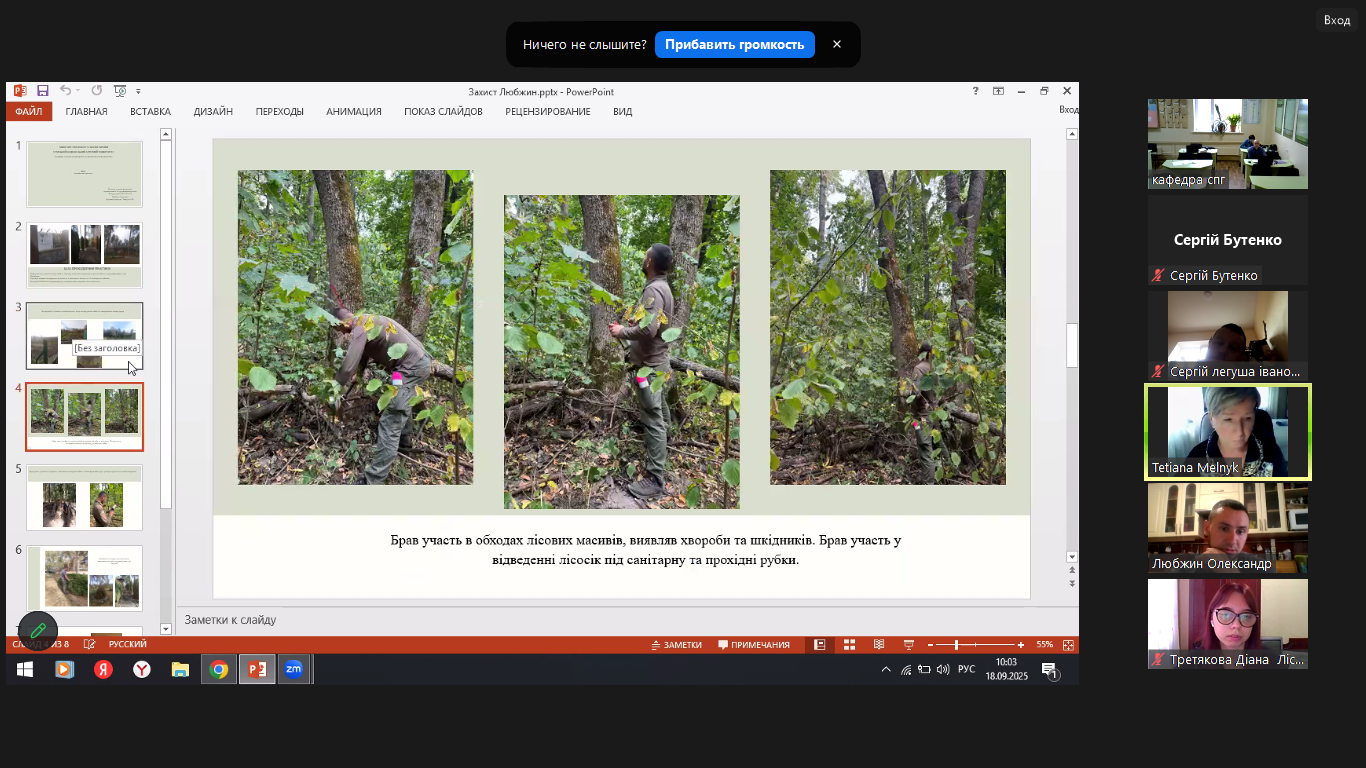Launch Yandex Browser from the taskbar
1366x768 pixels.
click(x=142, y=670)
